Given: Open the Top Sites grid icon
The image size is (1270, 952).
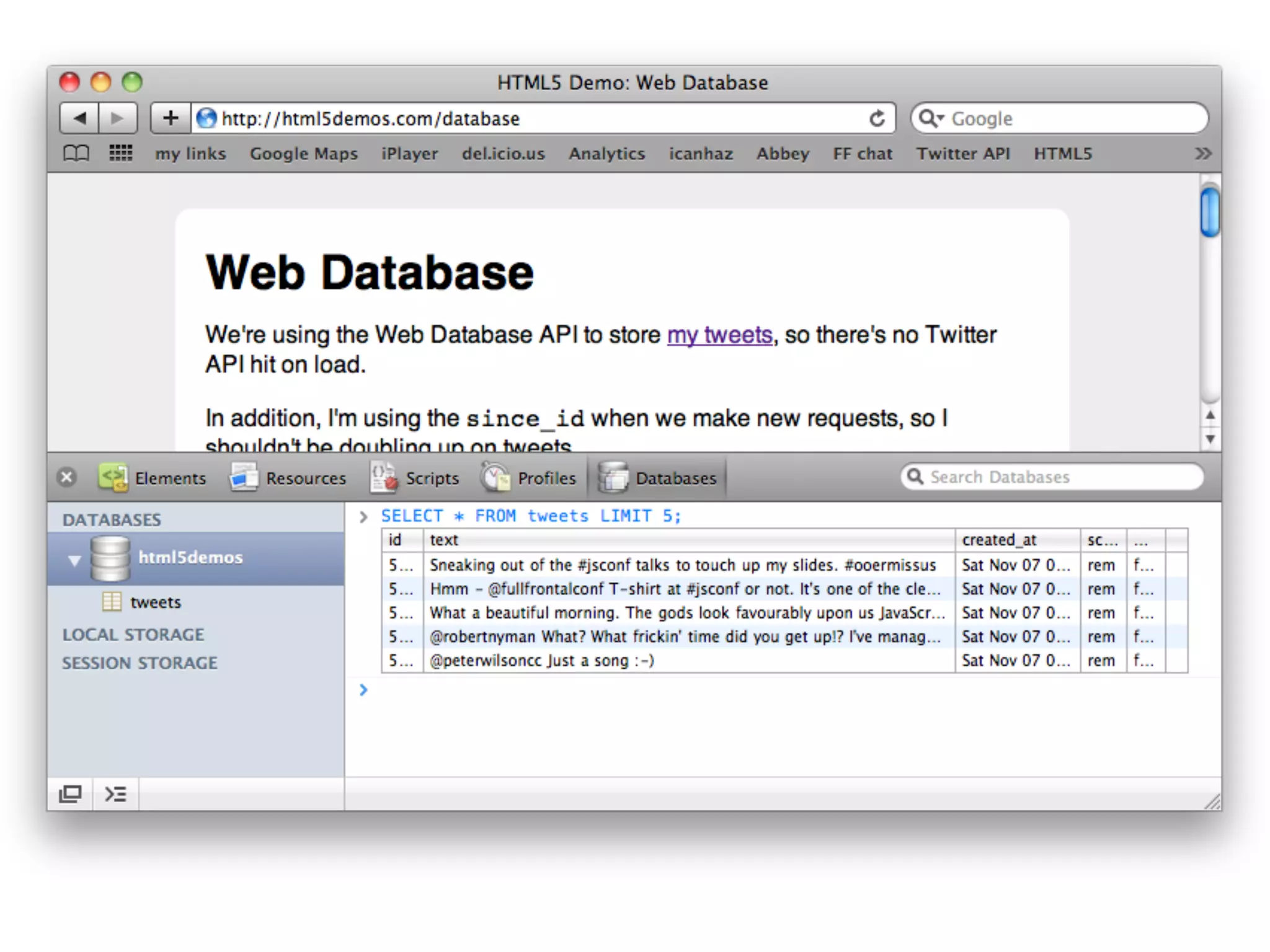Looking at the screenshot, I should coord(120,153).
